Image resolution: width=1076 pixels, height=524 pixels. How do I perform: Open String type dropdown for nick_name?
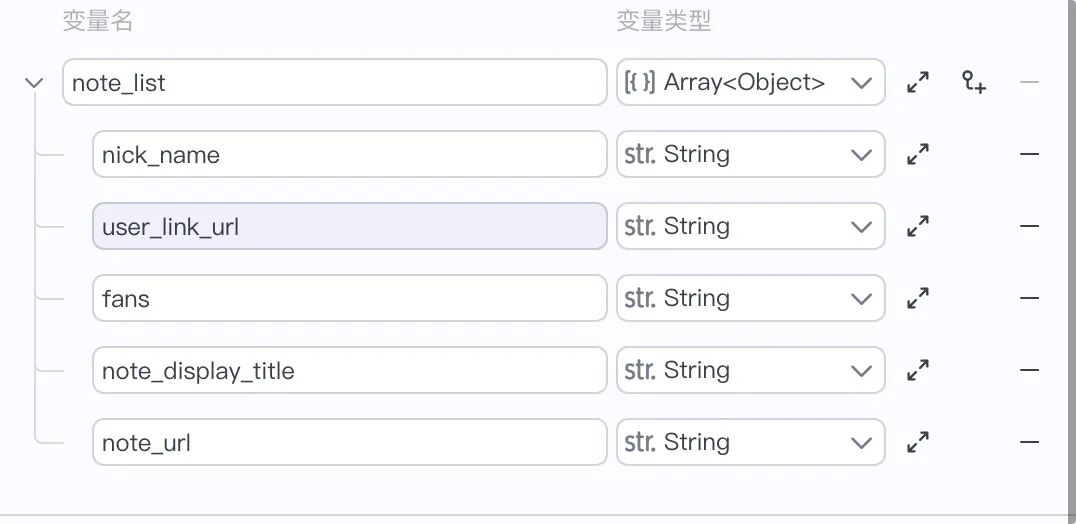pos(750,155)
